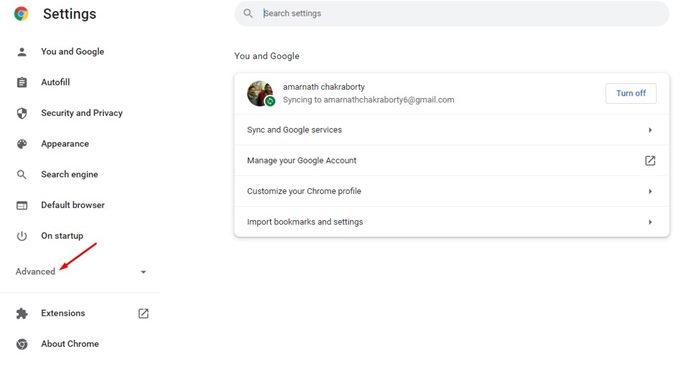The image size is (700, 385).
Task: Select the Autofill clipboard icon
Action: (x=21, y=82)
